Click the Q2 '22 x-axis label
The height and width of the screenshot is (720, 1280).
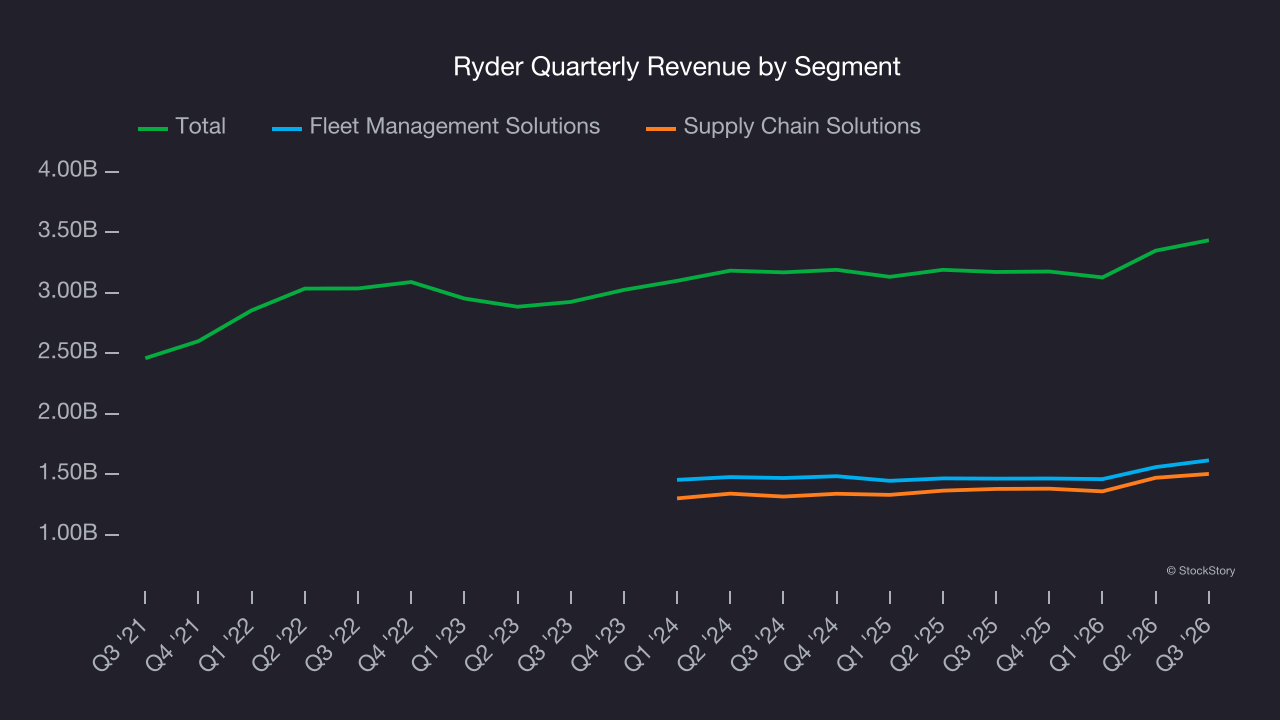(x=281, y=645)
